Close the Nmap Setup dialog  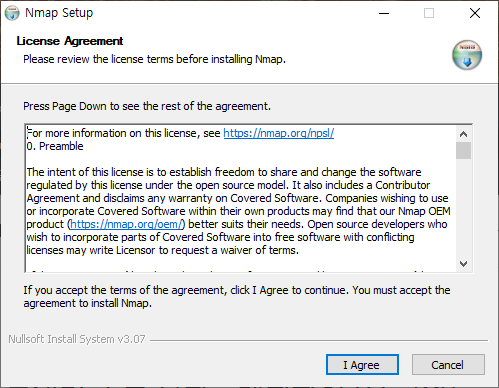point(475,13)
